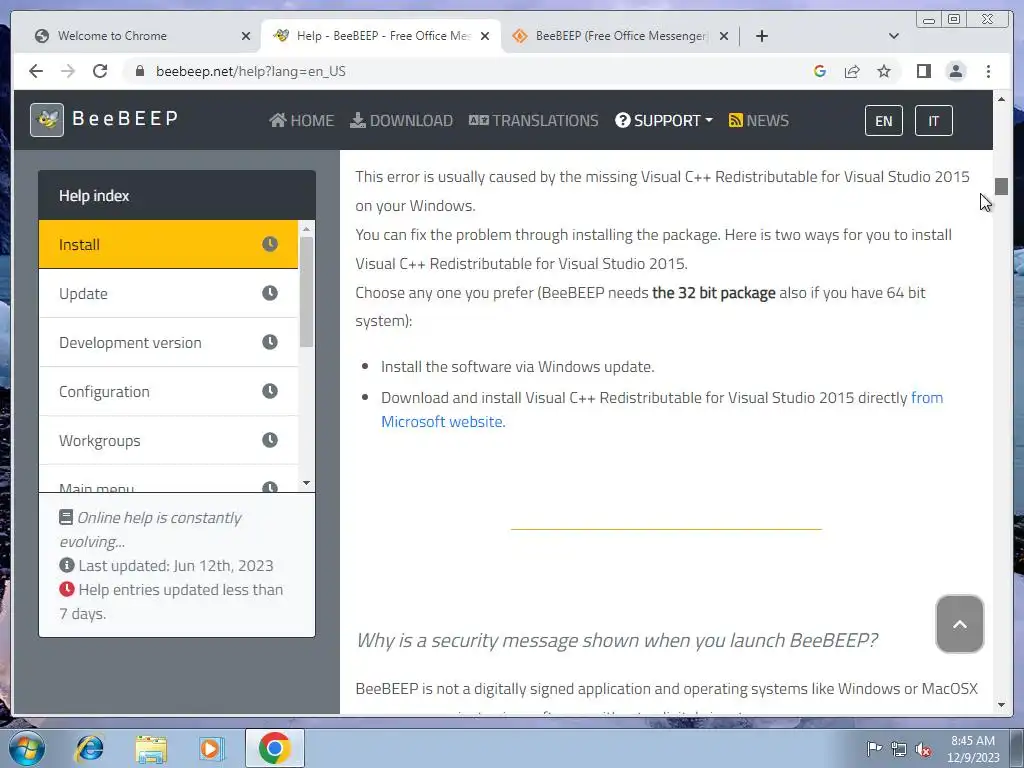Click the address bar URL field

[470, 71]
